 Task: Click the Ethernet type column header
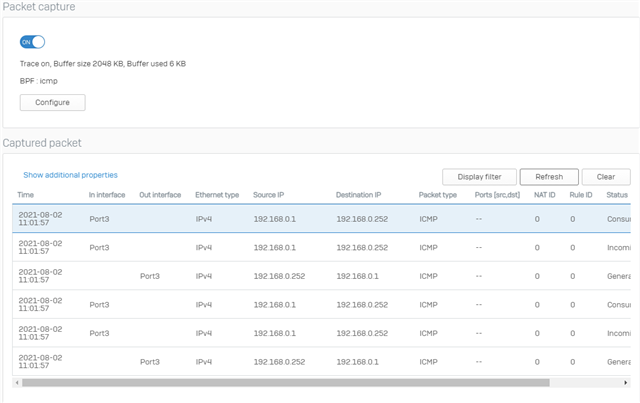tap(217, 195)
